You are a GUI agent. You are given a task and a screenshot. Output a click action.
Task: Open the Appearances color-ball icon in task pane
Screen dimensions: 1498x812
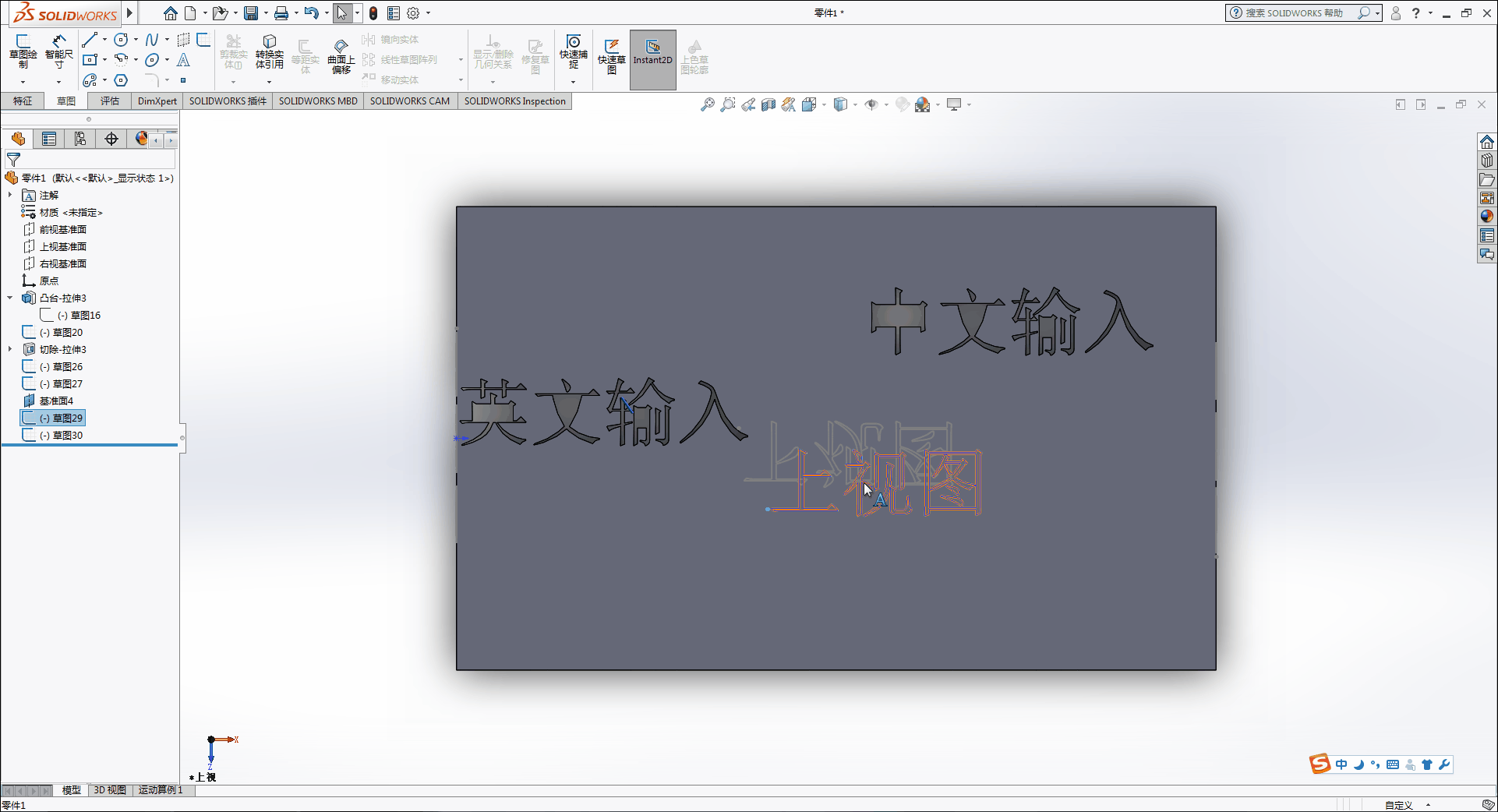pos(1487,217)
